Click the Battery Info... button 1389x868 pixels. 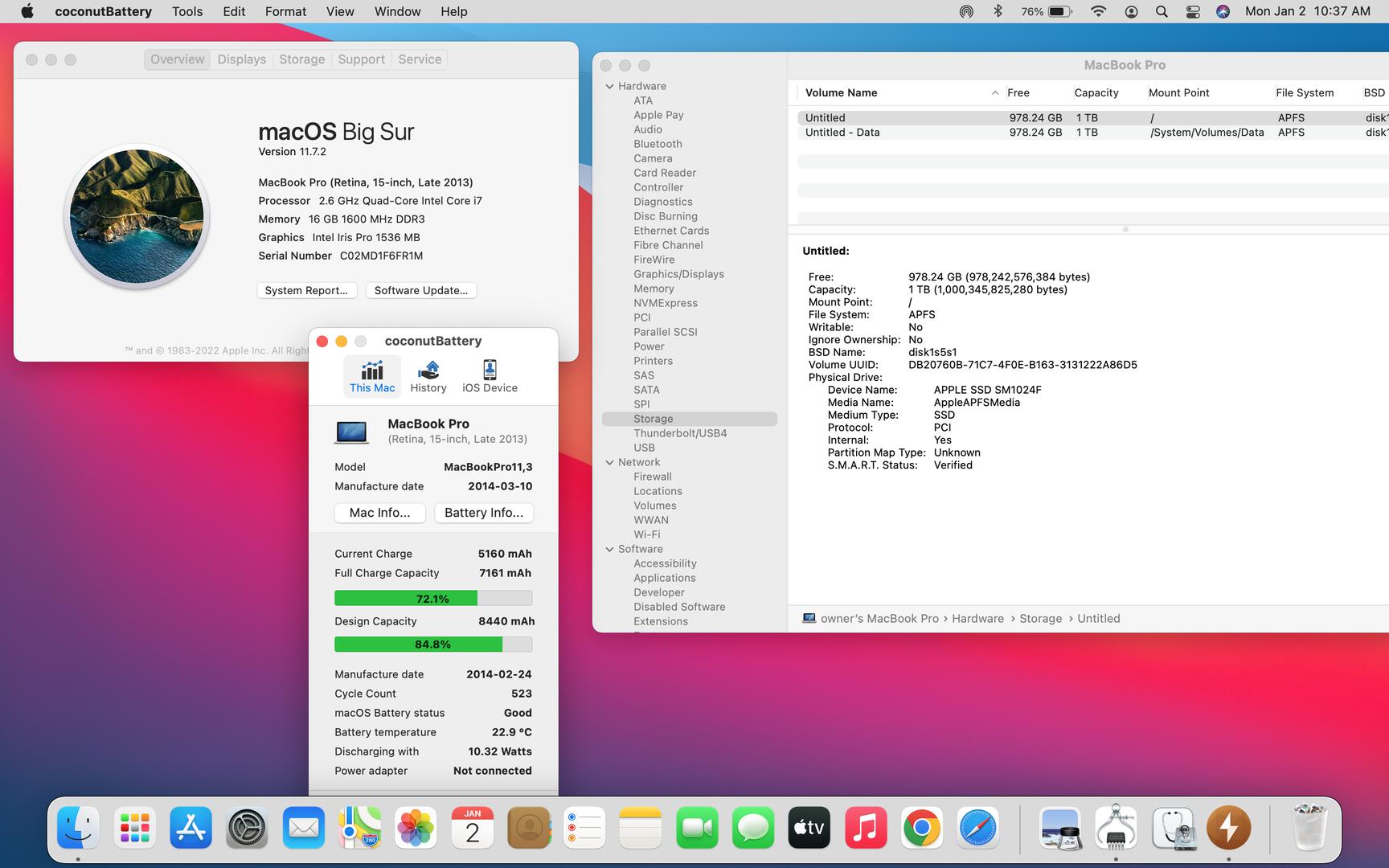[484, 513]
